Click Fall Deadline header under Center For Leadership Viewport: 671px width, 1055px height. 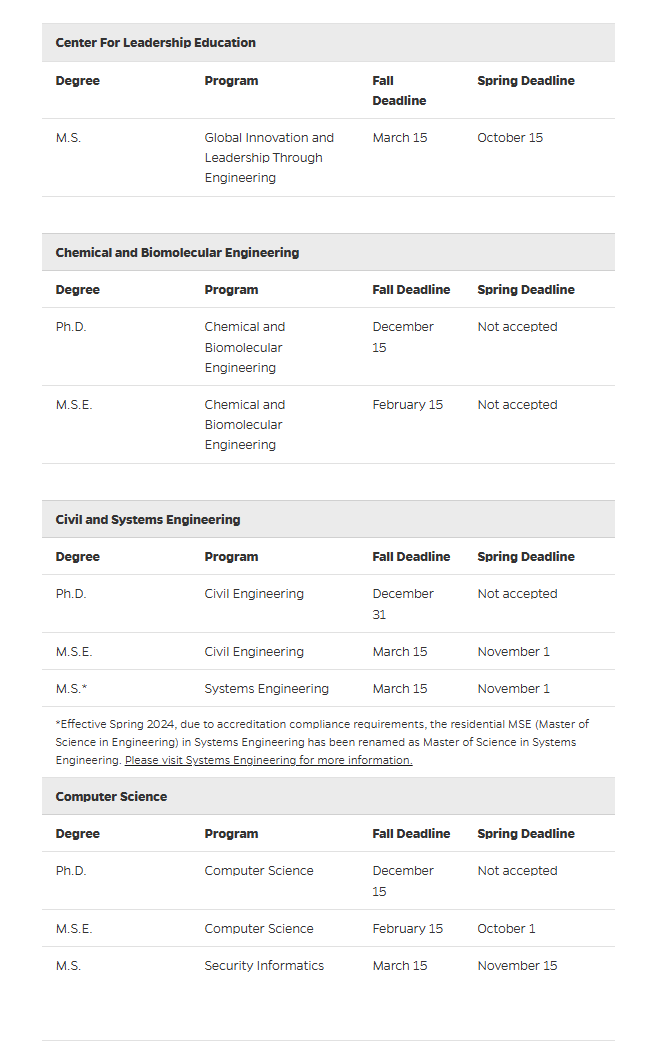(399, 91)
